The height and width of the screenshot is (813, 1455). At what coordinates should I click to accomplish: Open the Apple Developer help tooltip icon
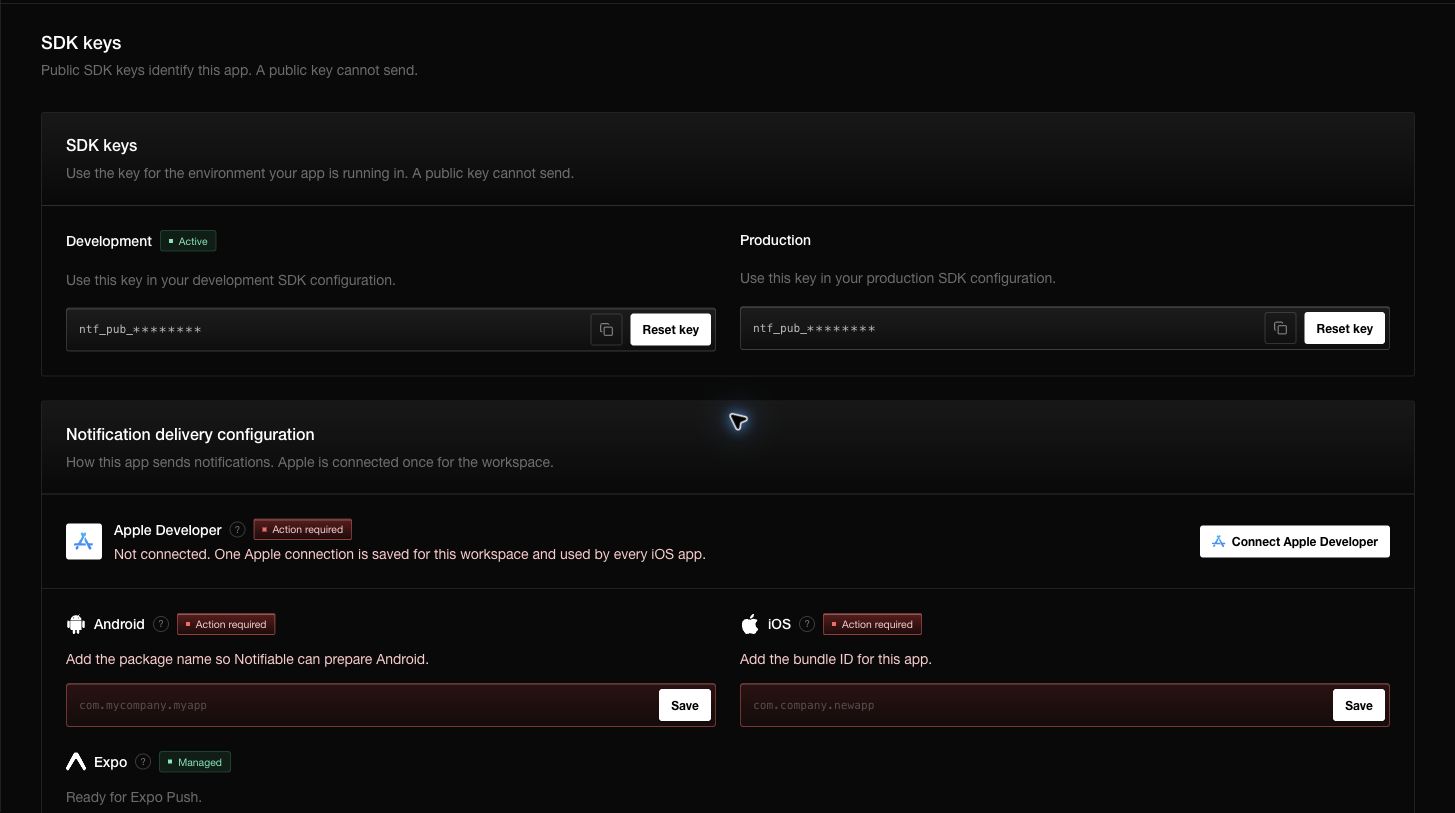tap(237, 530)
